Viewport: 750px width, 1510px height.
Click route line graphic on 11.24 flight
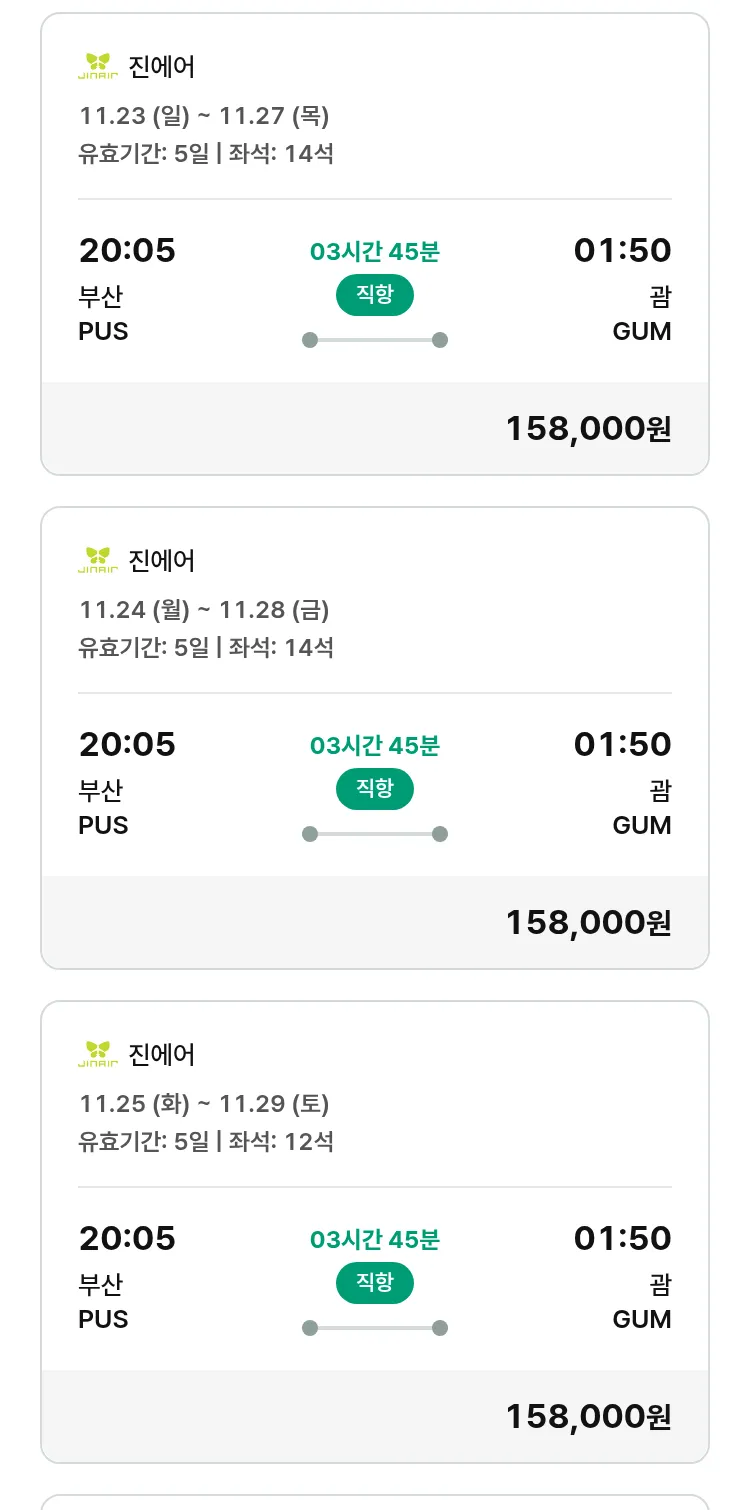tap(374, 834)
